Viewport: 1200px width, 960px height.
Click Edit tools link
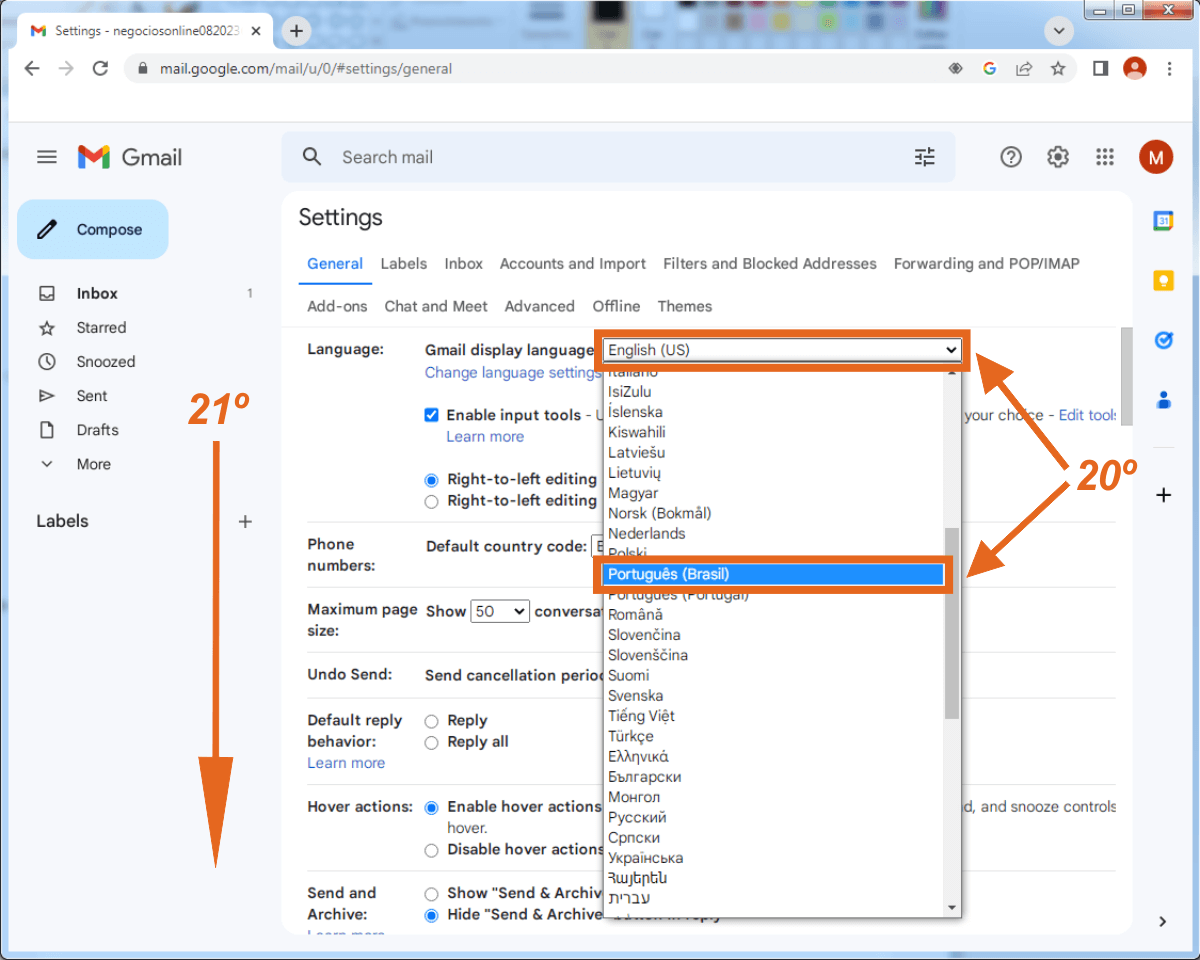pyautogui.click(x=1088, y=415)
